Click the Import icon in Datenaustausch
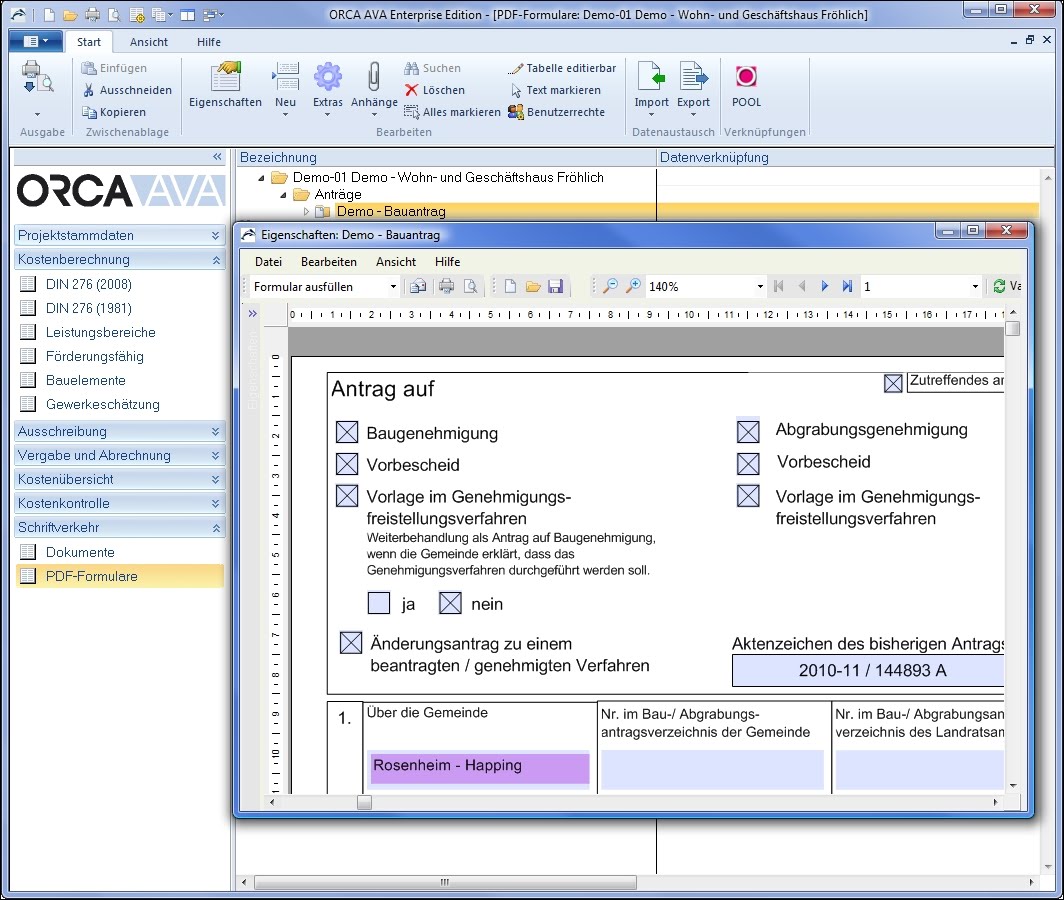This screenshot has height=900, width=1064. point(651,76)
